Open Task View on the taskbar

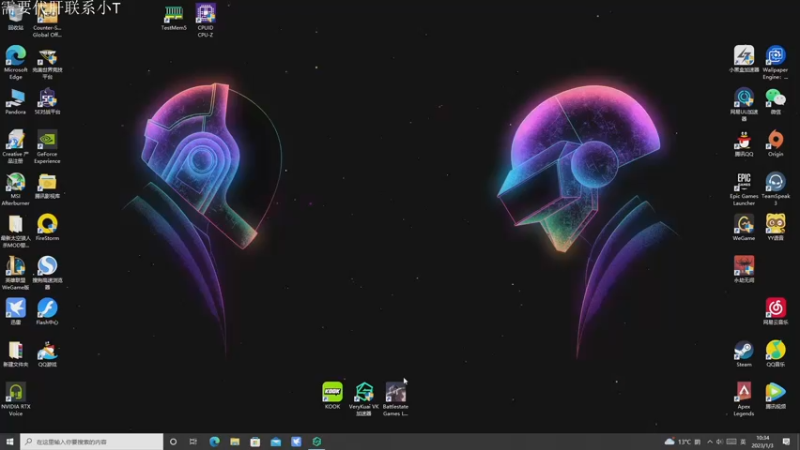tap(193, 441)
